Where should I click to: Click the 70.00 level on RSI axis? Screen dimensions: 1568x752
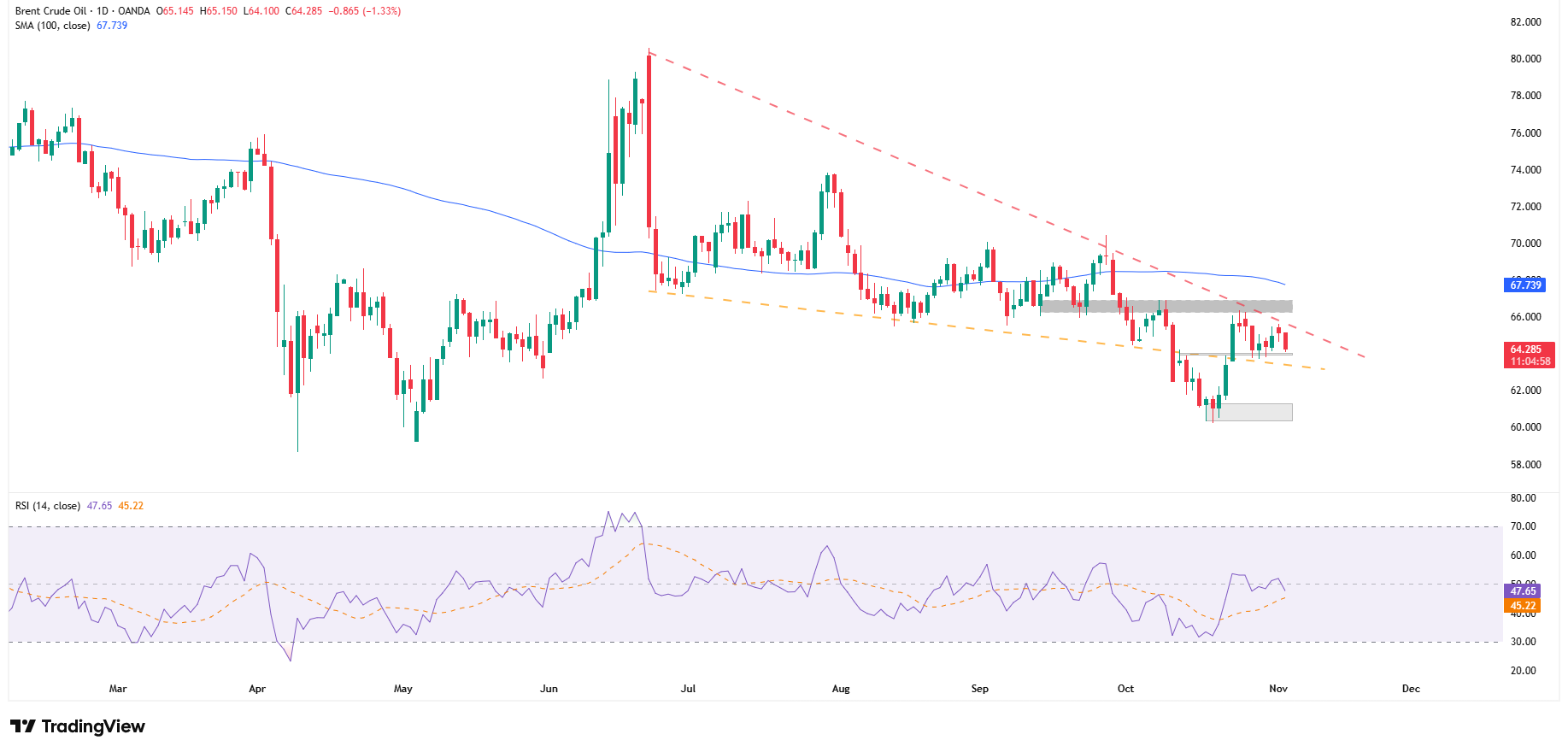pyautogui.click(x=1523, y=526)
